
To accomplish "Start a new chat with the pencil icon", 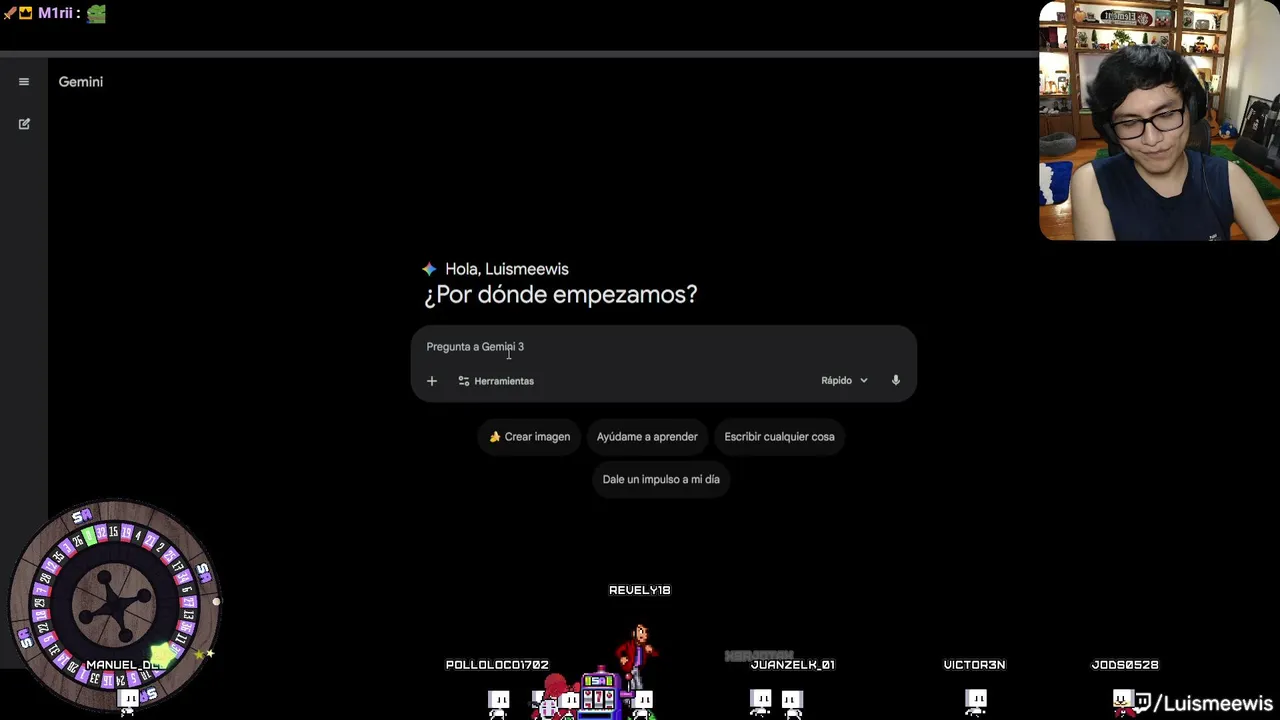I will [24, 124].
